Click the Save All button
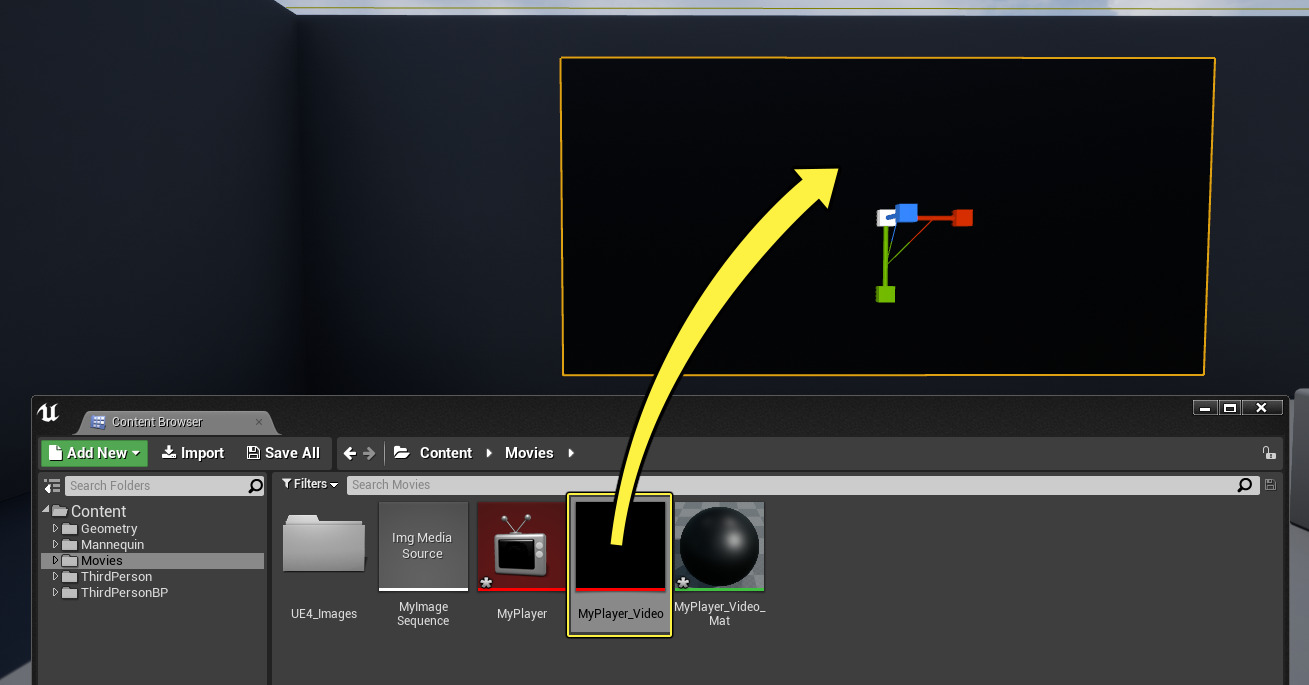 point(283,453)
